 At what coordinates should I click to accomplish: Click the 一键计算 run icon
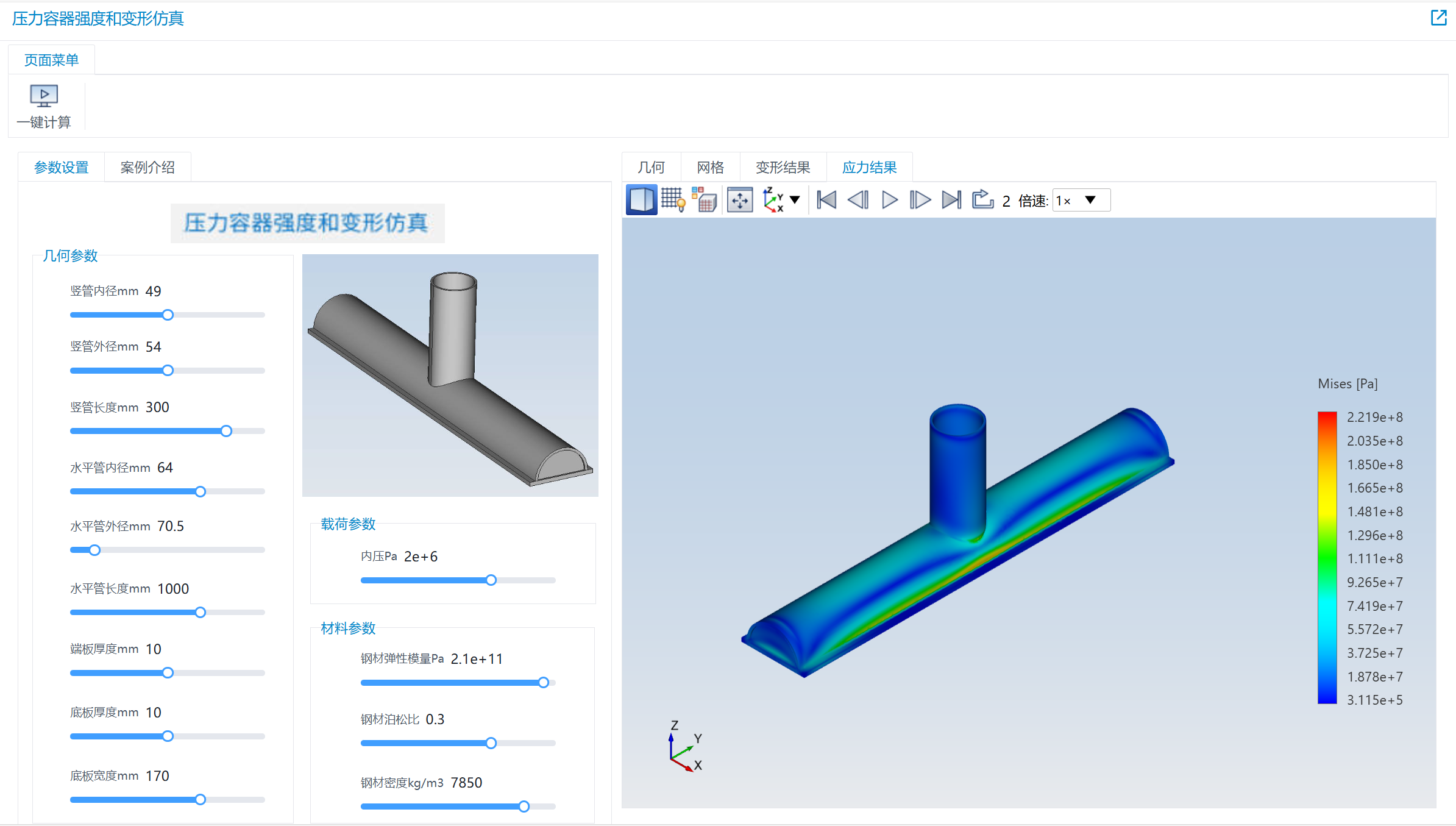tap(44, 96)
